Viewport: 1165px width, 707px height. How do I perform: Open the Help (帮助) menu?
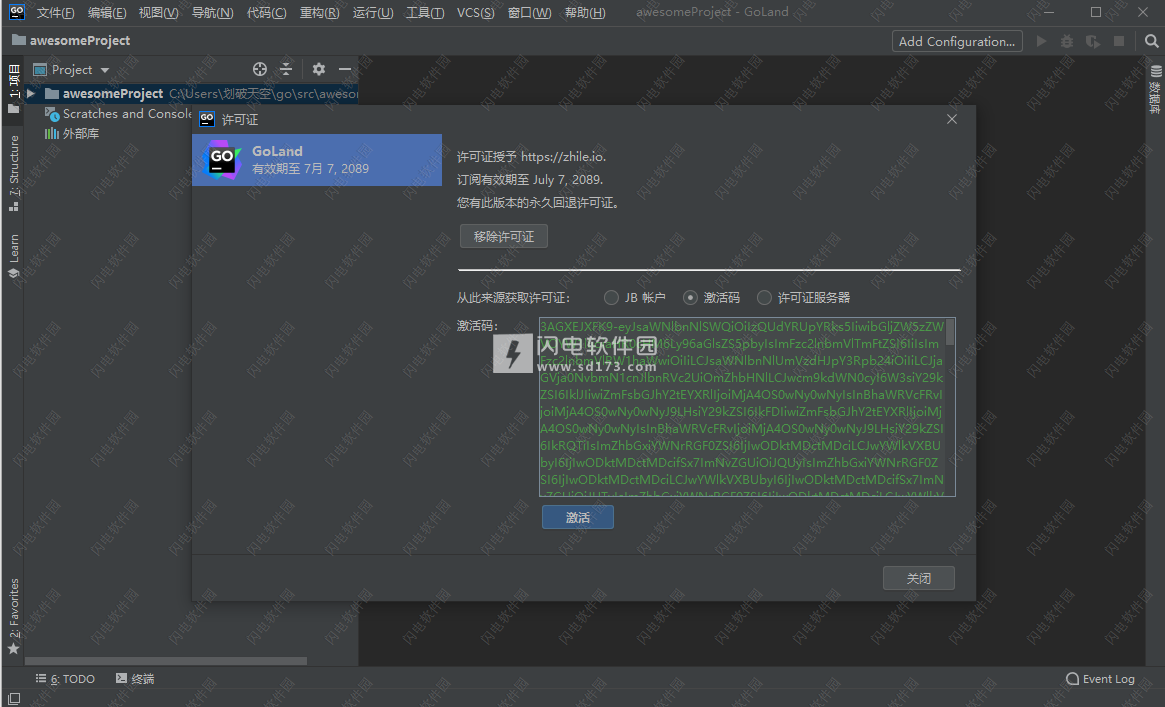585,13
